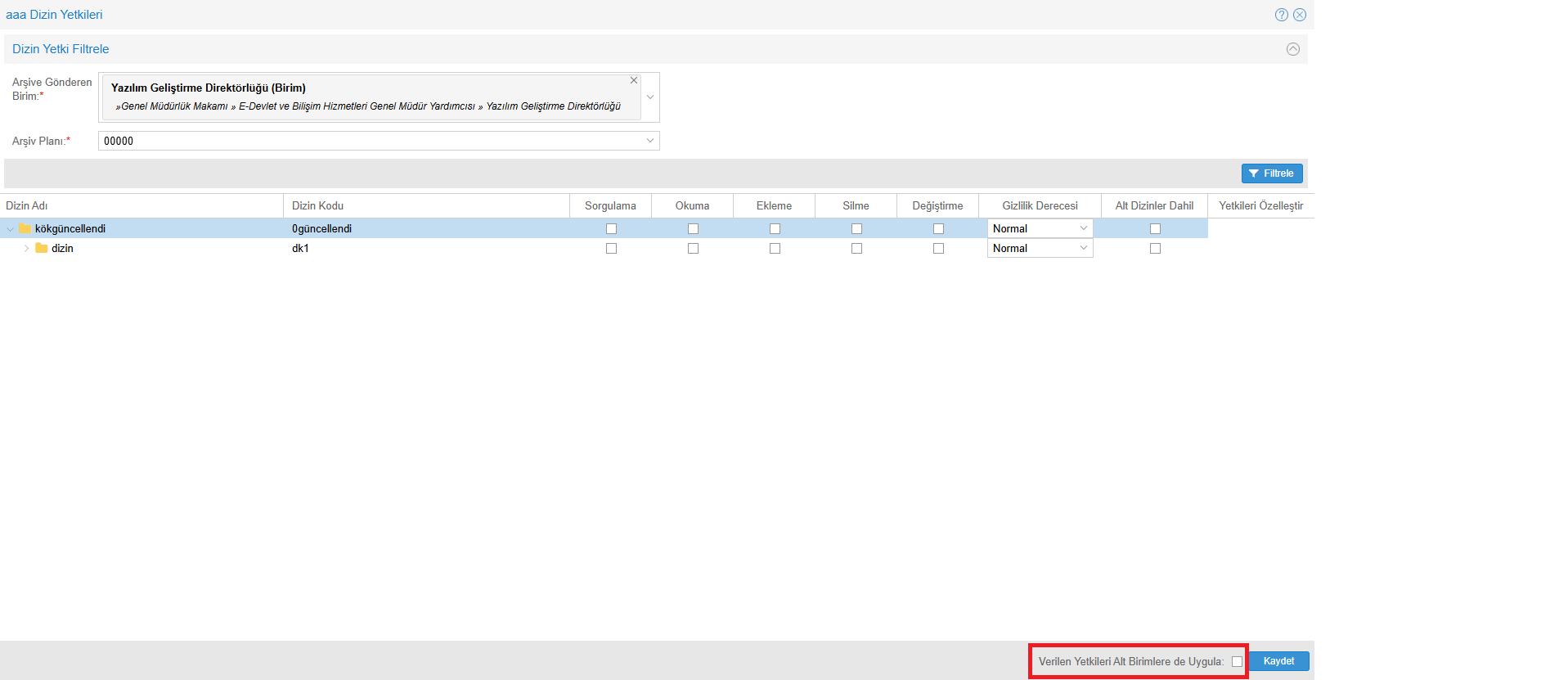Check Okuma permission for dizin row
The height and width of the screenshot is (680, 1568).
[x=693, y=249]
